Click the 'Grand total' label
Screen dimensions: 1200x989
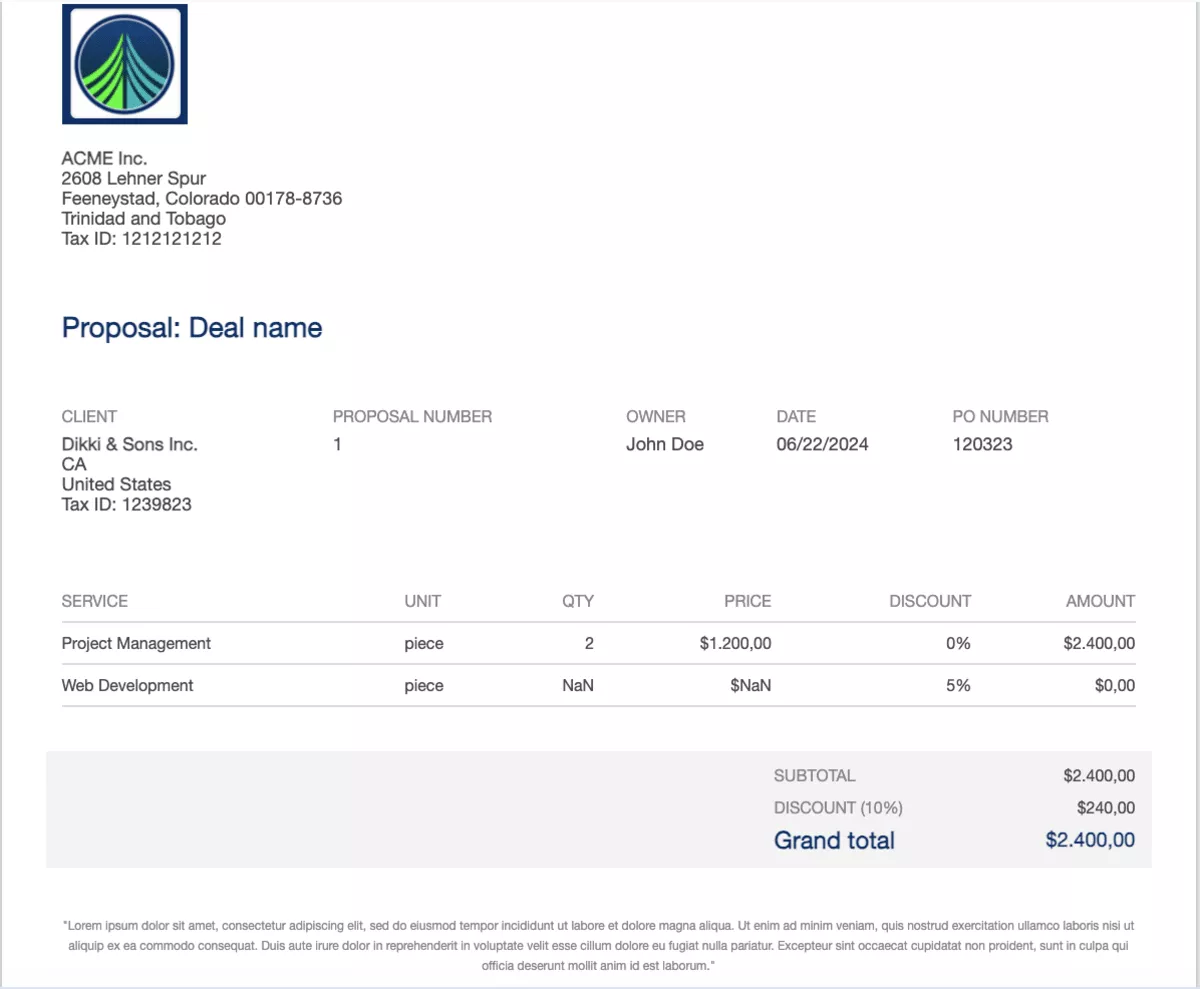coord(834,840)
